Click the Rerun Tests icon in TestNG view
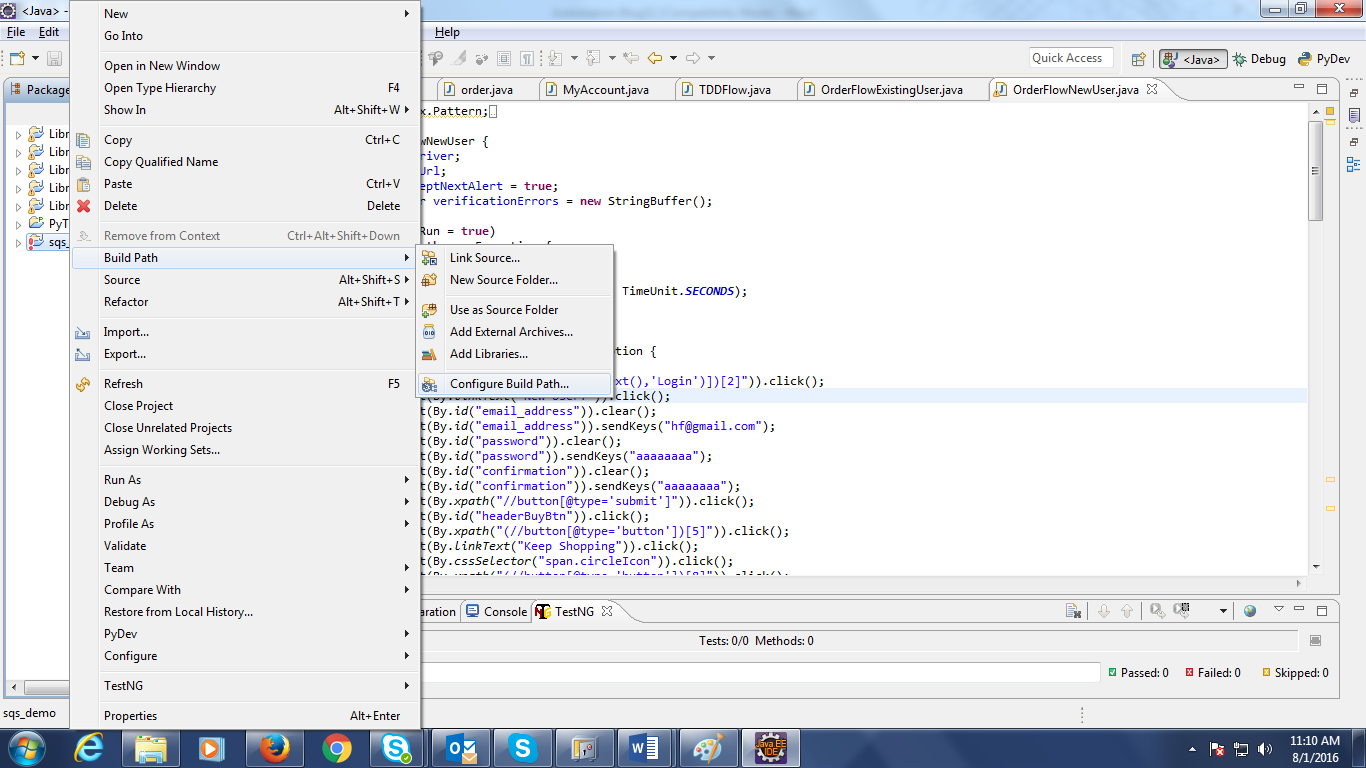The height and width of the screenshot is (768, 1366). pos(1158,610)
